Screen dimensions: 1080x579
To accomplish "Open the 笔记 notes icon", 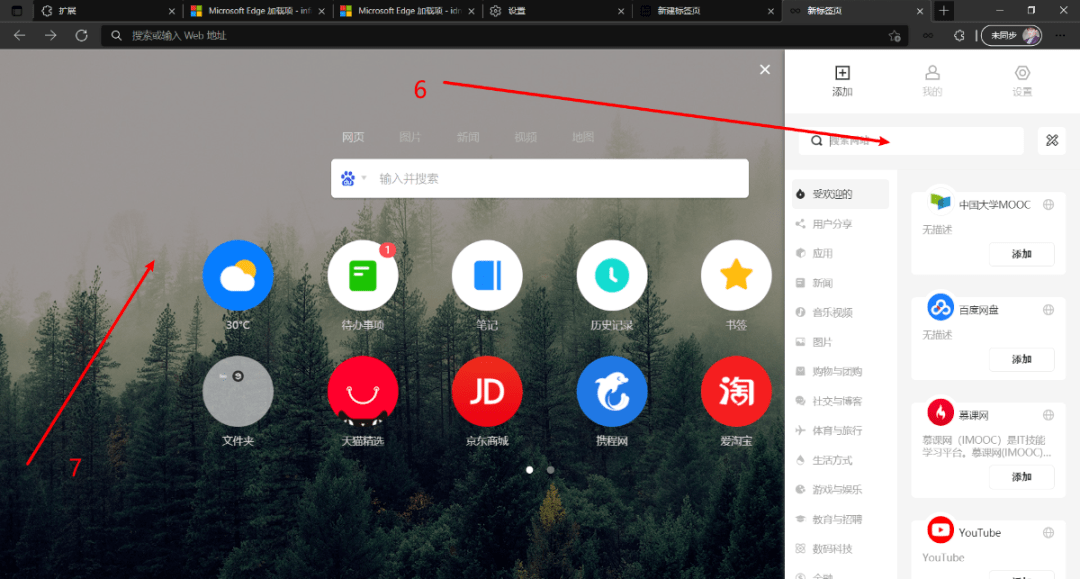I will (487, 275).
